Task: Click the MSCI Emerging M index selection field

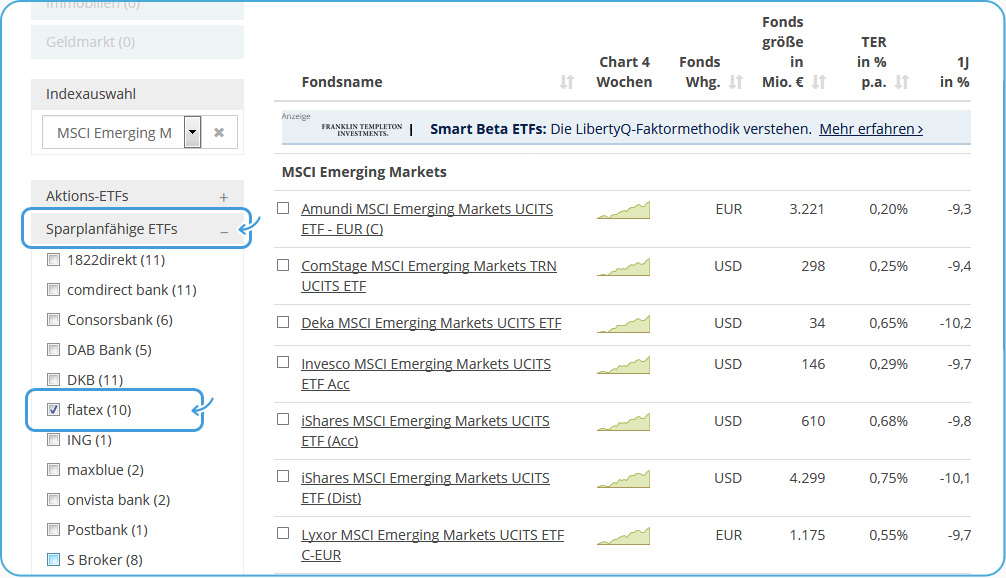Action: (x=114, y=133)
